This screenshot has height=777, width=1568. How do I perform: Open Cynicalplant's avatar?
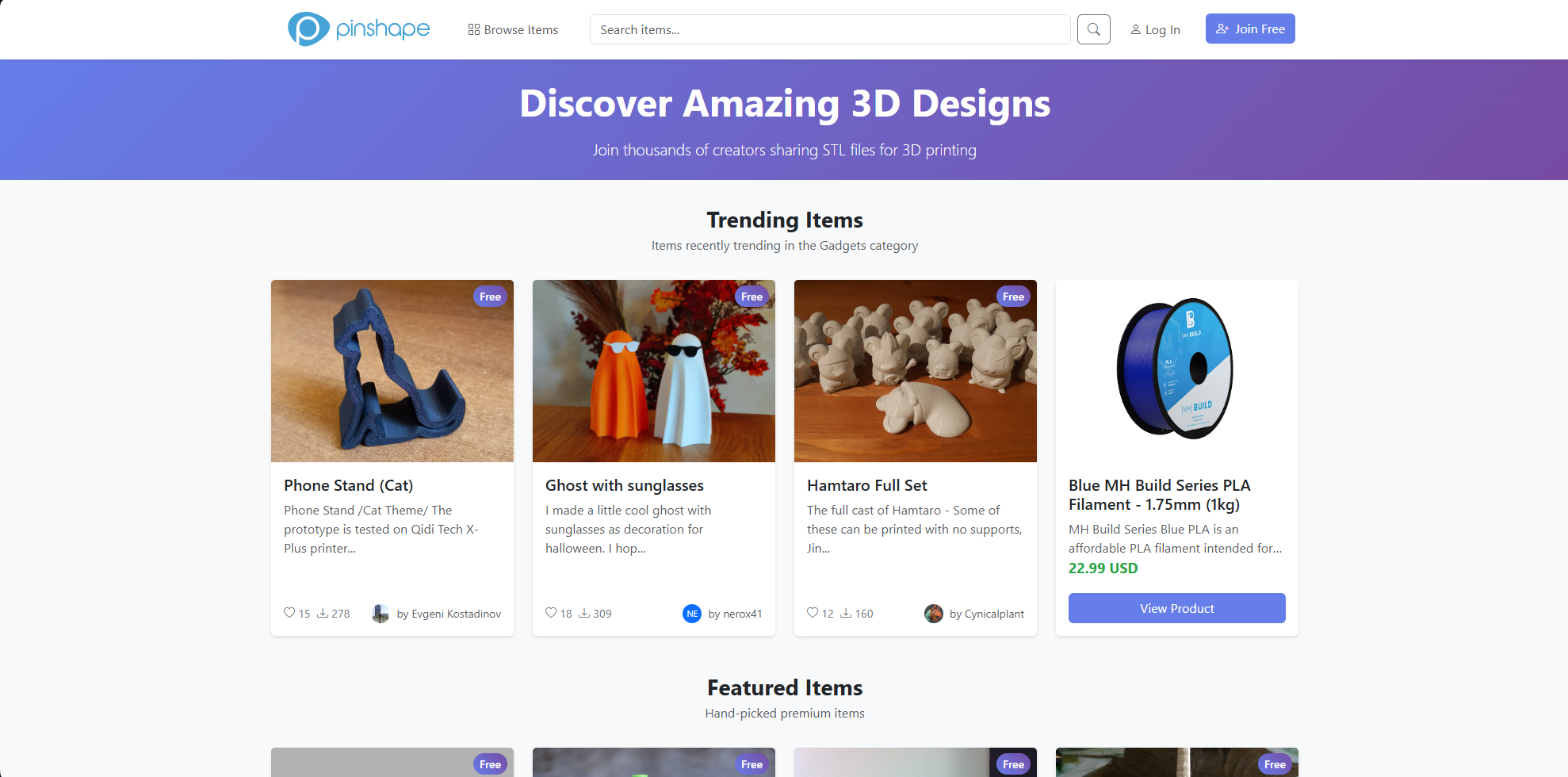934,614
